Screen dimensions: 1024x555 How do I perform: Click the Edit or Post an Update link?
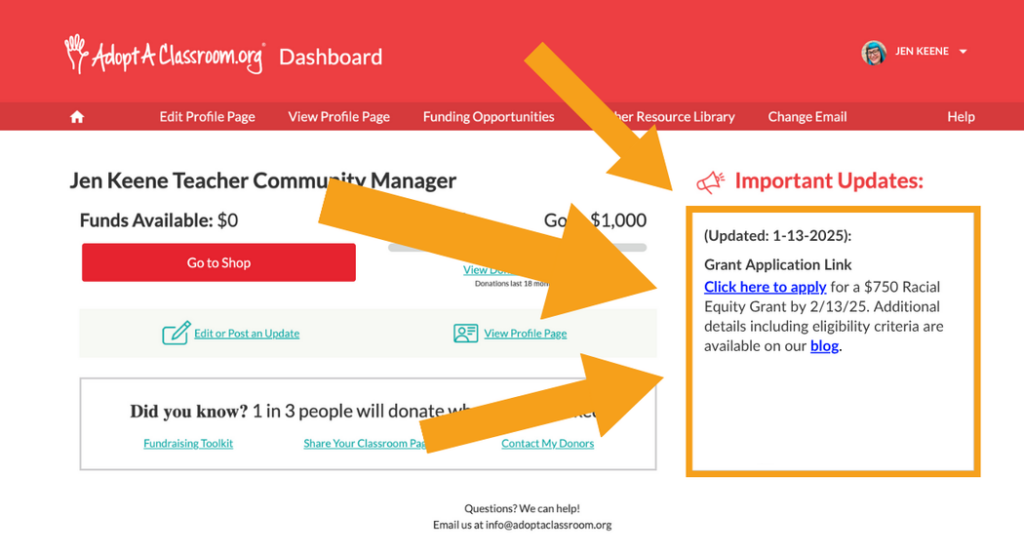coord(247,333)
